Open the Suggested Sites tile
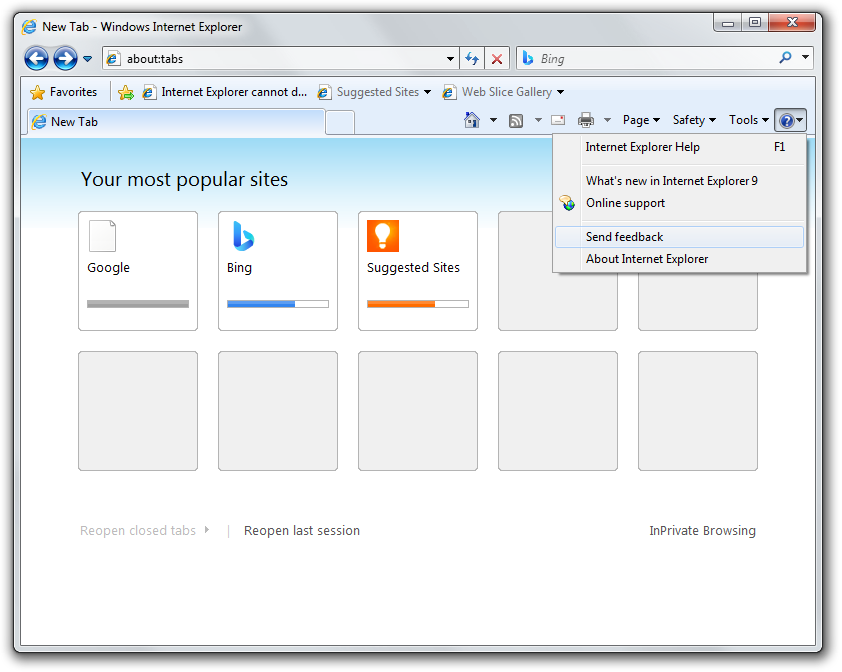This screenshot has width=842, height=672. click(418, 271)
